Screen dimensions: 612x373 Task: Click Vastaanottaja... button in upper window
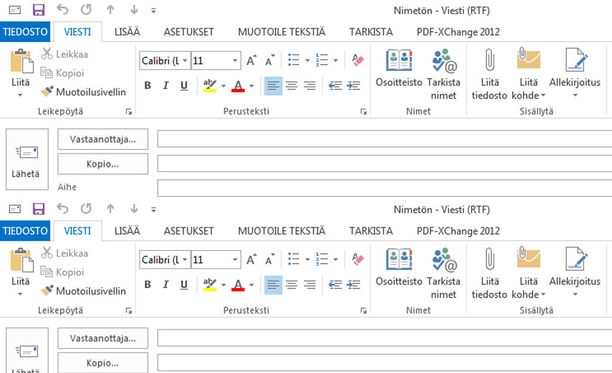[103, 139]
